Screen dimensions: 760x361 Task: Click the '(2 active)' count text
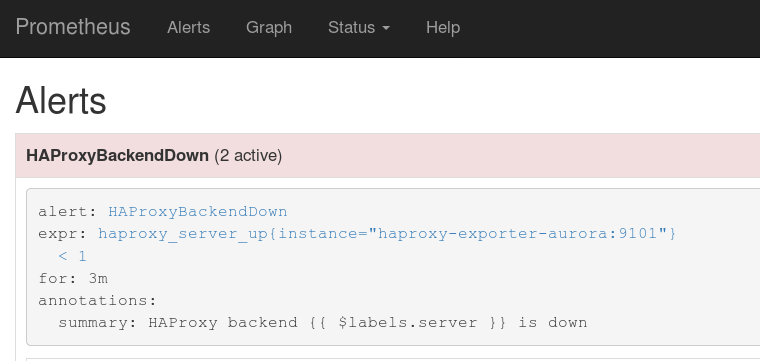coord(248,156)
